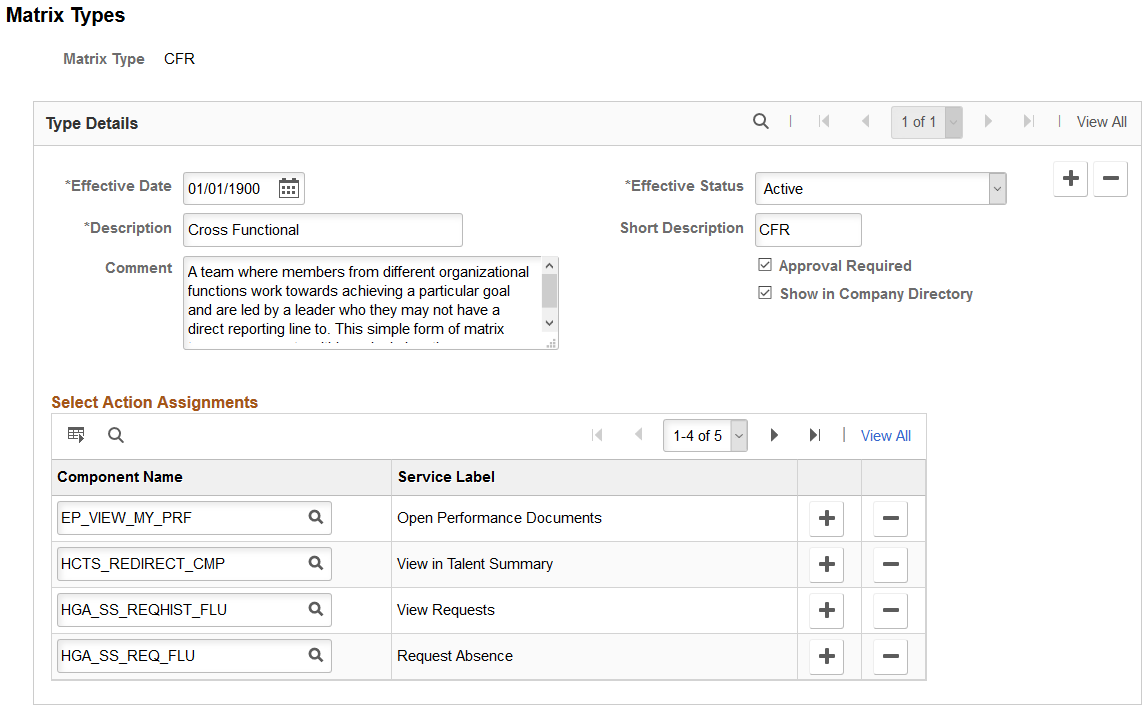The image size is (1146, 711).
Task: Click scroll-down arrow of Comment box
Action: click(x=550, y=323)
